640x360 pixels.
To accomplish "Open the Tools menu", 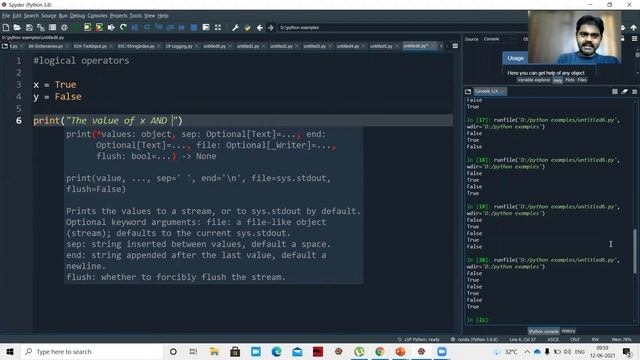I will (136, 16).
